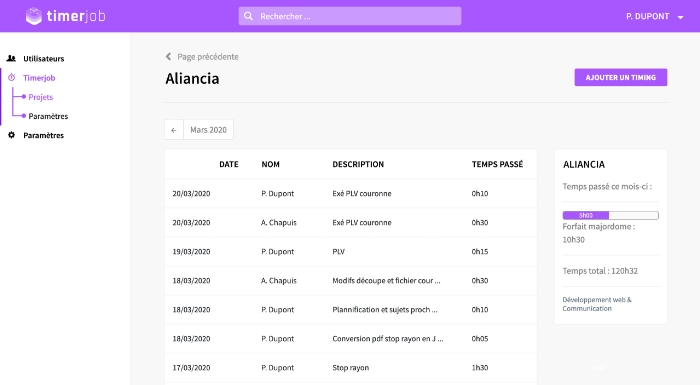Open Paramètres under Timerjob
The width and height of the screenshot is (700, 385).
click(x=48, y=116)
